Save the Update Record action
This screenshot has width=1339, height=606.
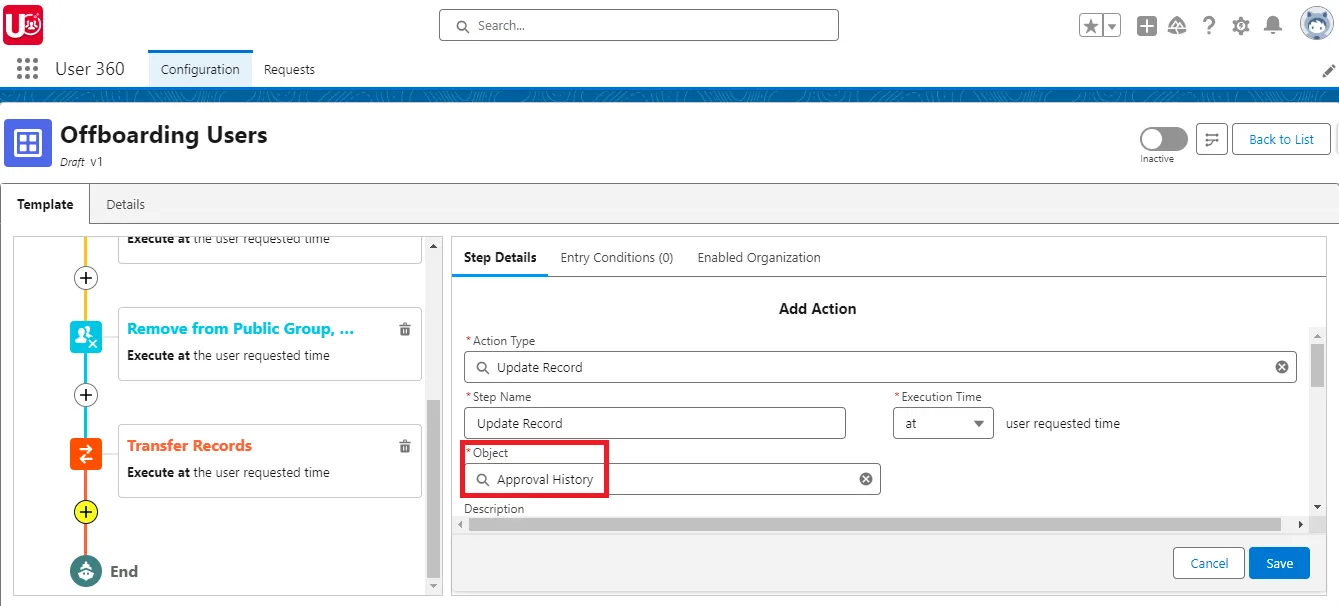tap(1279, 563)
